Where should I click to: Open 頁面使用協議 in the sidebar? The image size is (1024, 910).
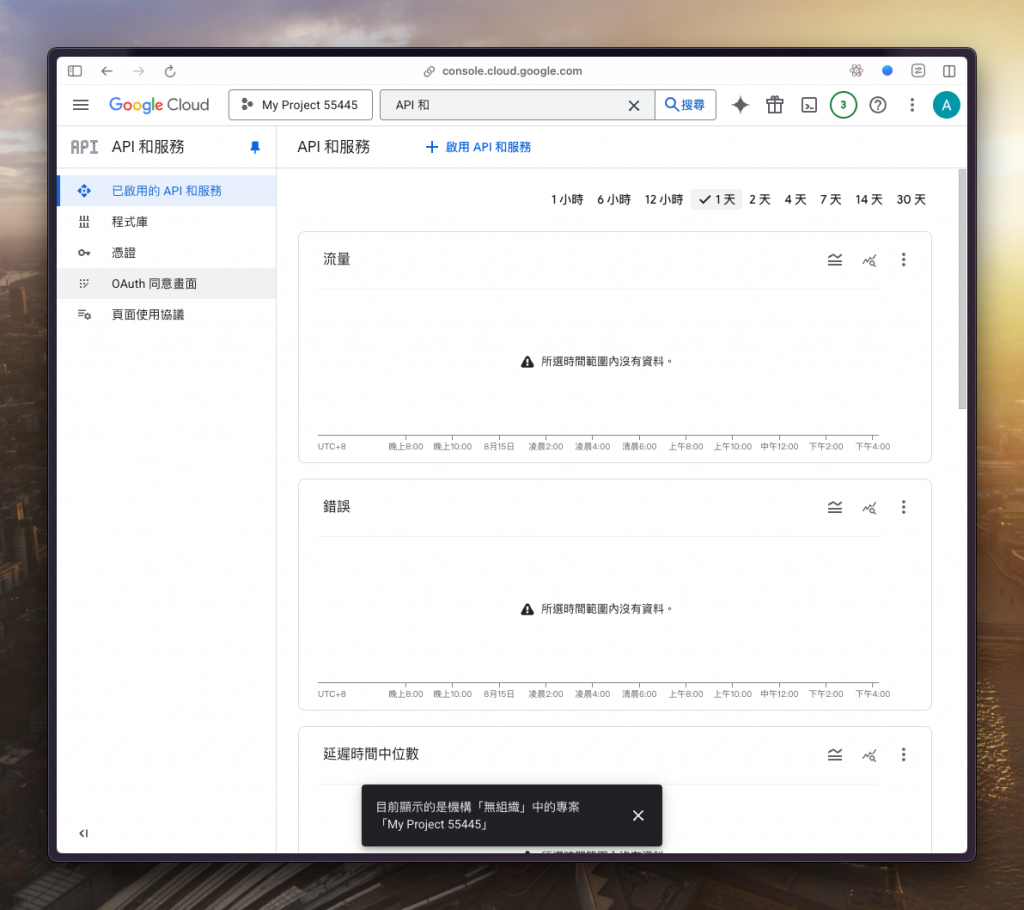pos(167,314)
